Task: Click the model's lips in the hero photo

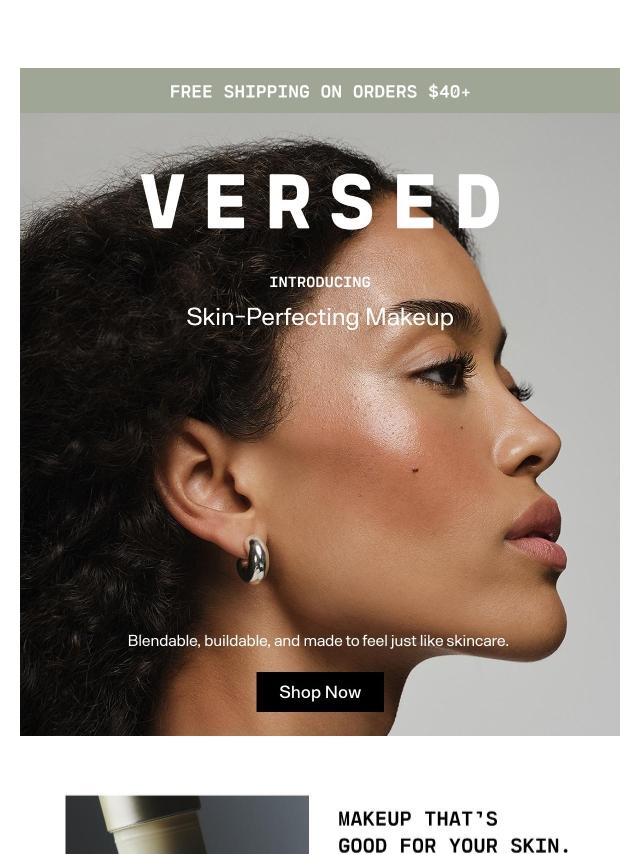Action: (537, 534)
